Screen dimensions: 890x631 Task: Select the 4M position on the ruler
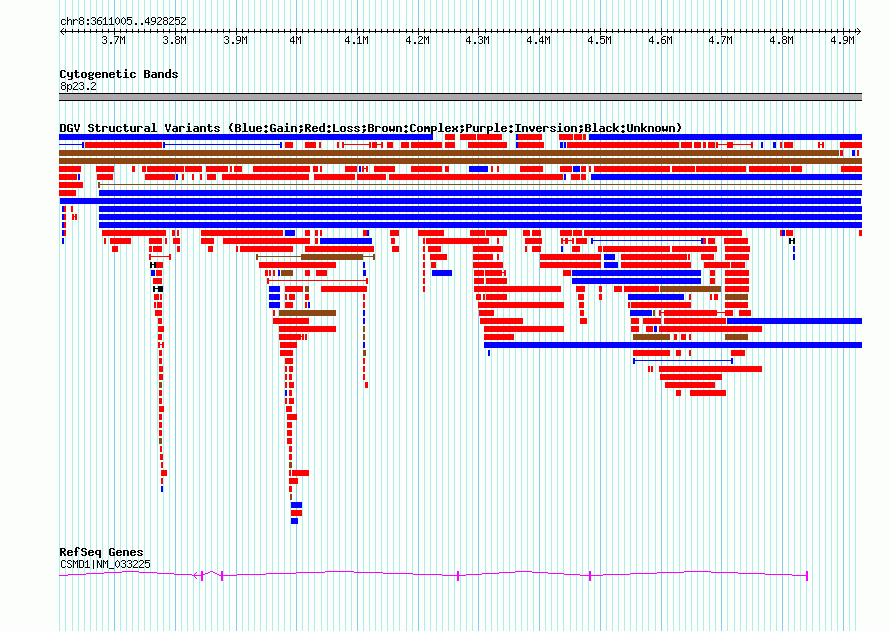tap(296, 40)
